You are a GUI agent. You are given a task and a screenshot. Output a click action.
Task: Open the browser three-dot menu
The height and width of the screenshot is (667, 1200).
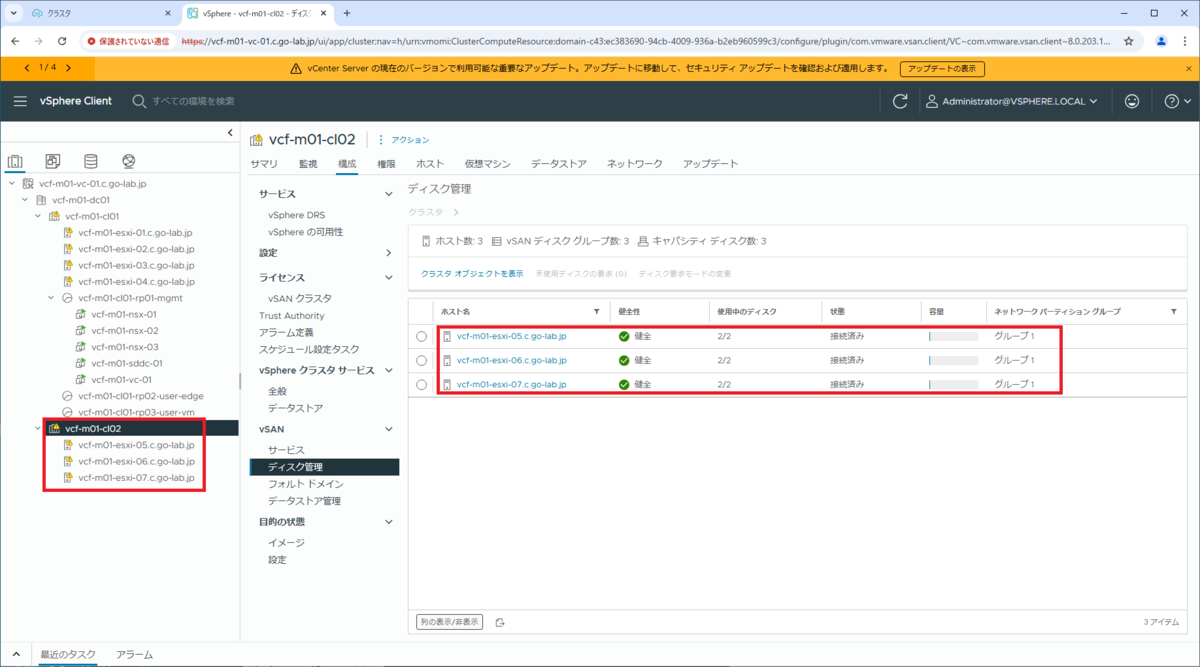click(x=1185, y=41)
